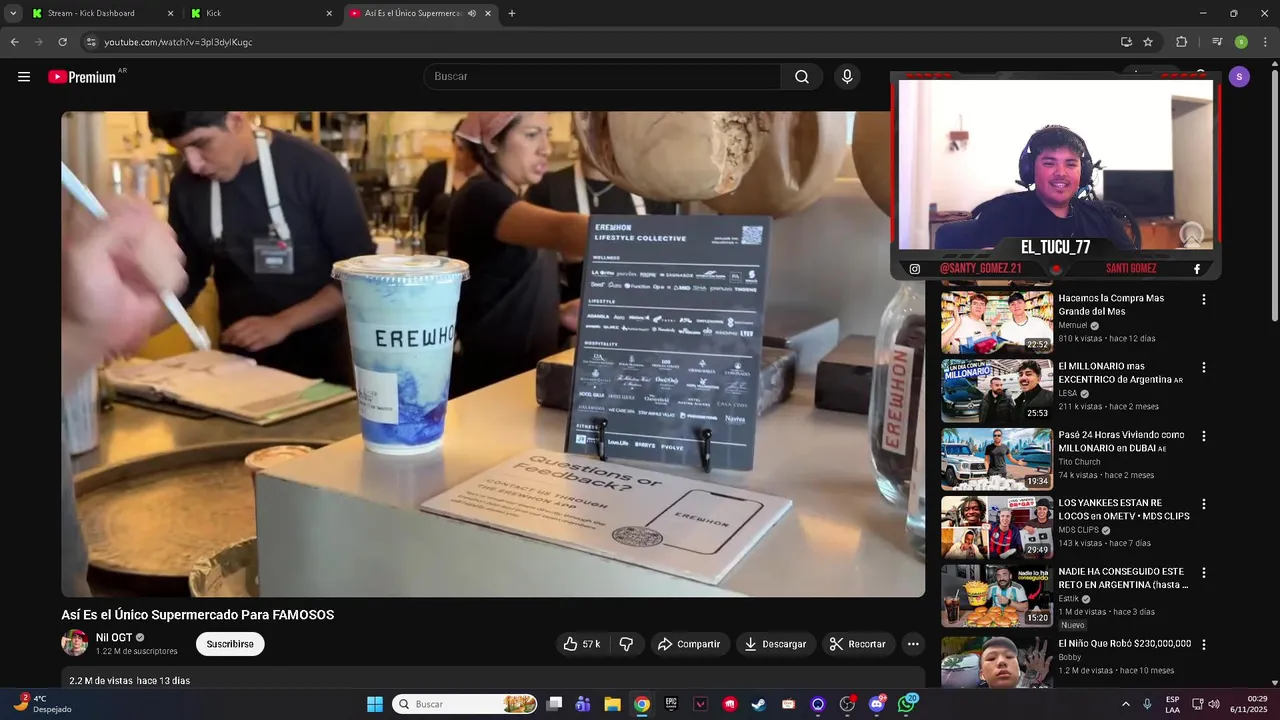This screenshot has height=720, width=1280.
Task: Go back in browser history
Action: click(x=14, y=42)
